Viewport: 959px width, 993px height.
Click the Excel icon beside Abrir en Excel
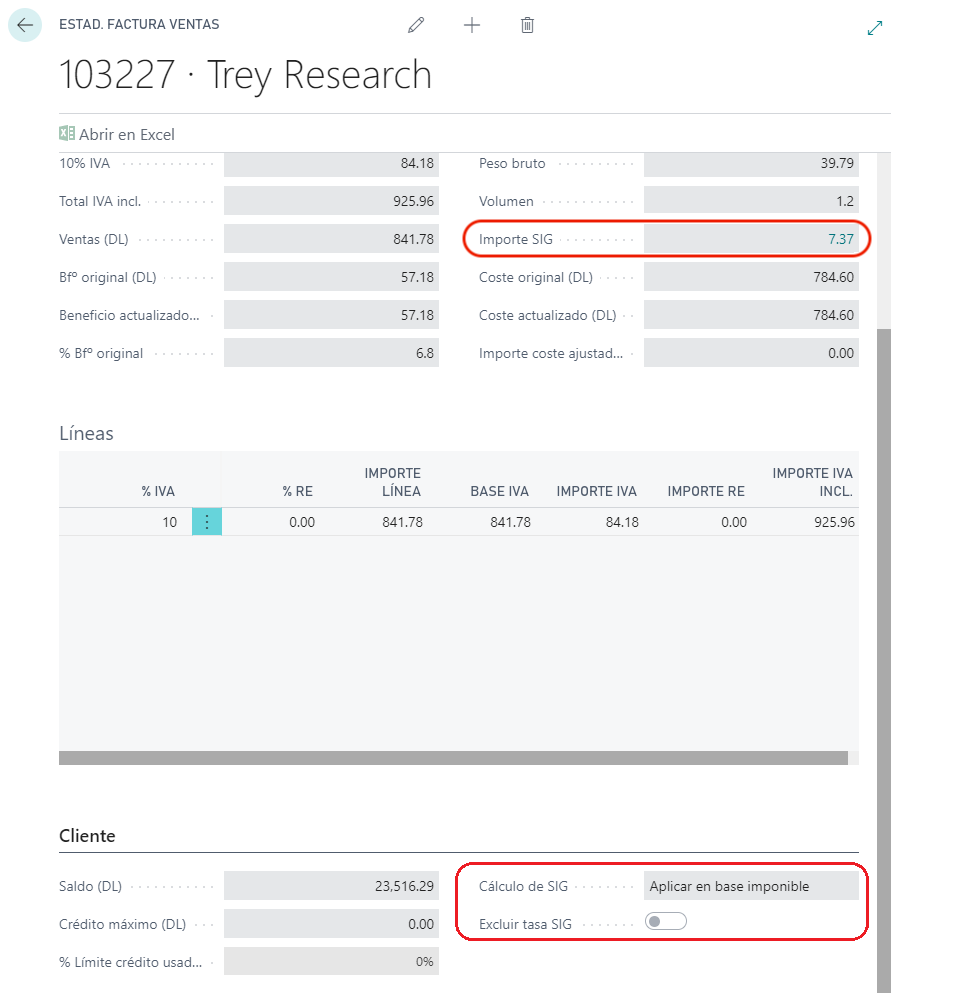pyautogui.click(x=67, y=134)
